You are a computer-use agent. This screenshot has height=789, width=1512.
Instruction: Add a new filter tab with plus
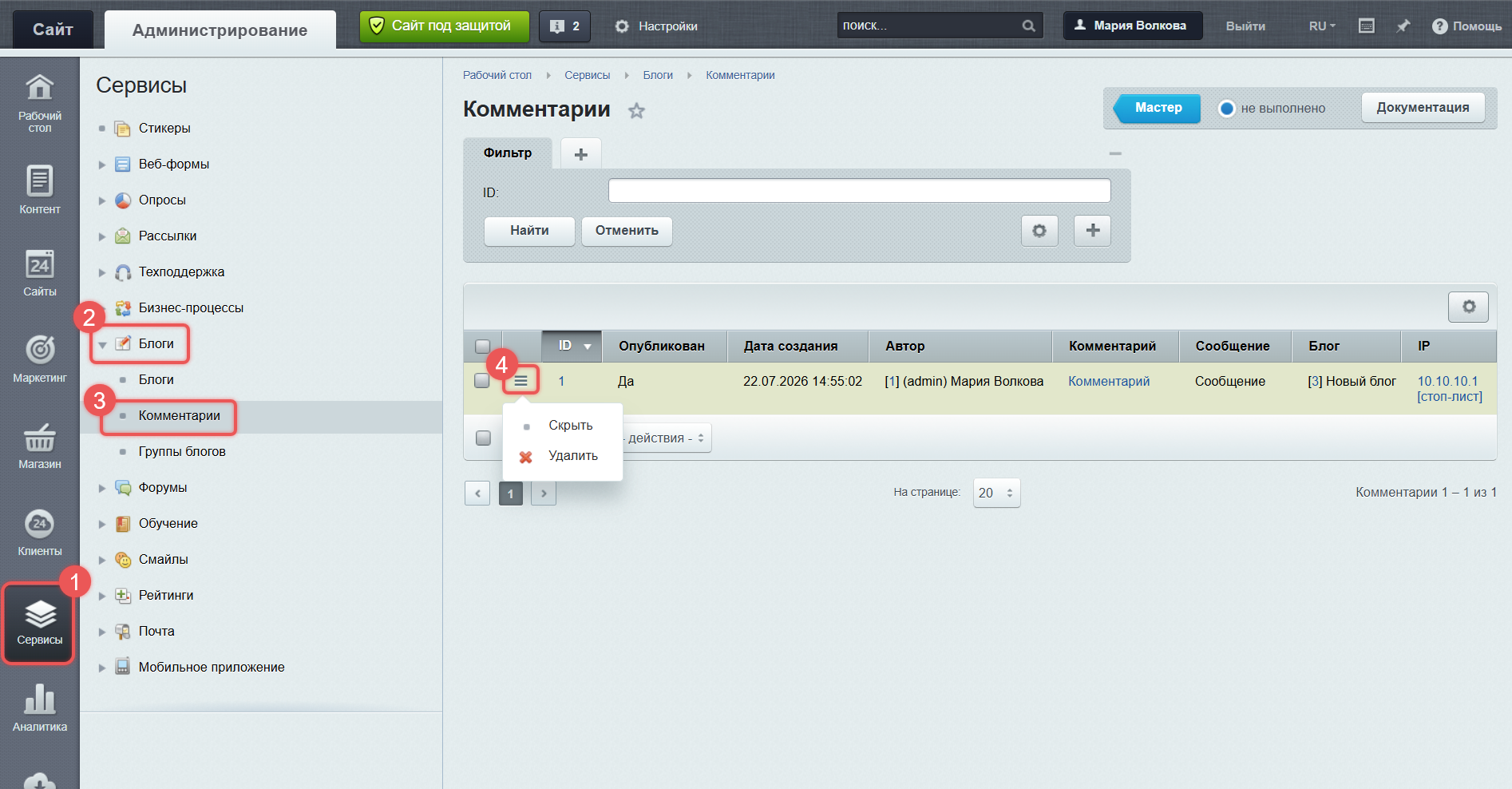click(x=581, y=154)
